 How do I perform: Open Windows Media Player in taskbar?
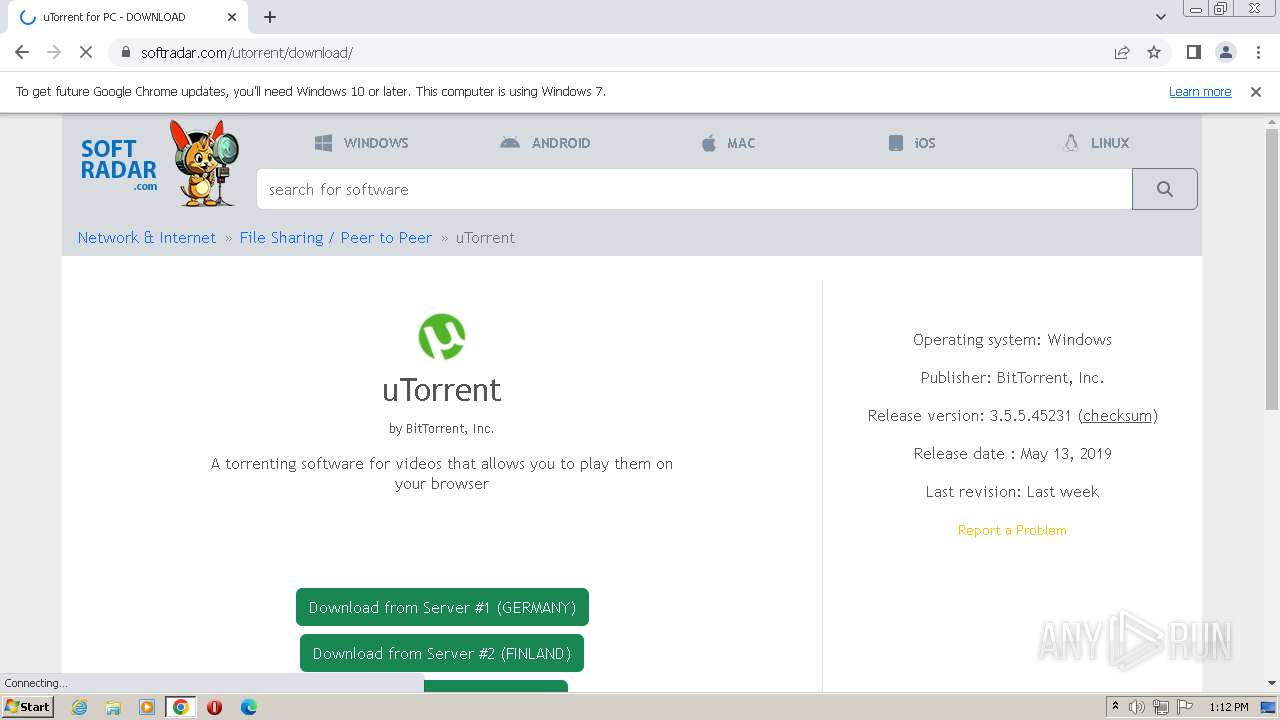tap(147, 707)
